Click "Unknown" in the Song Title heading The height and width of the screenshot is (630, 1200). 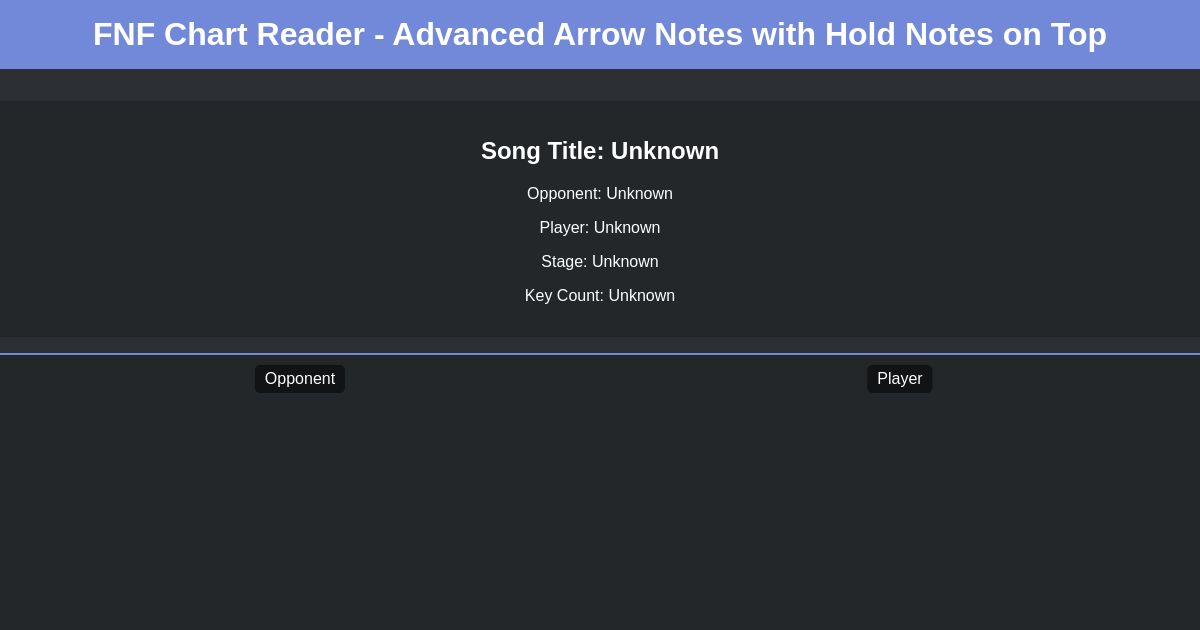point(664,151)
